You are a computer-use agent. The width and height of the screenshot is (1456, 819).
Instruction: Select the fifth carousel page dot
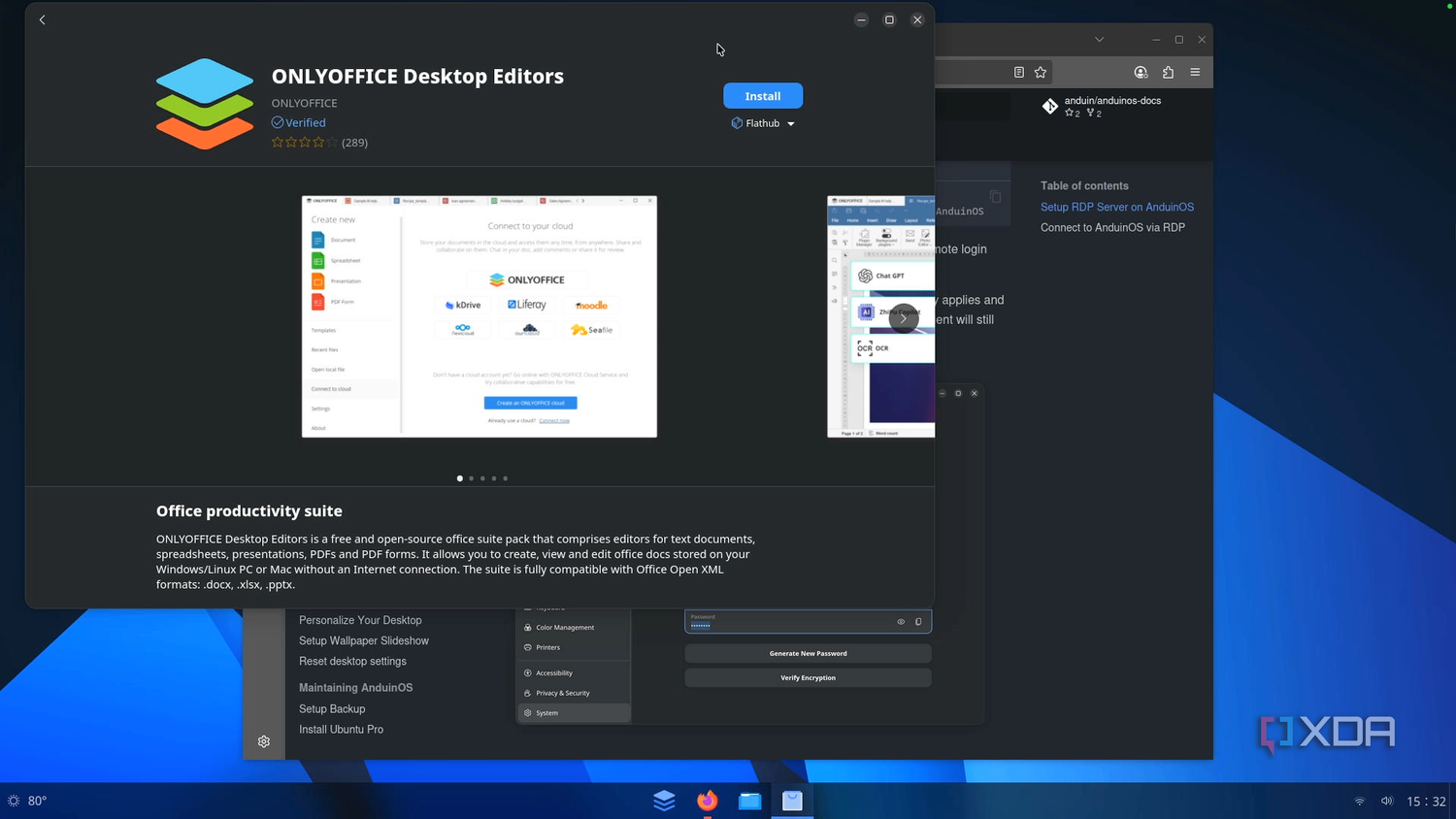coord(505,478)
